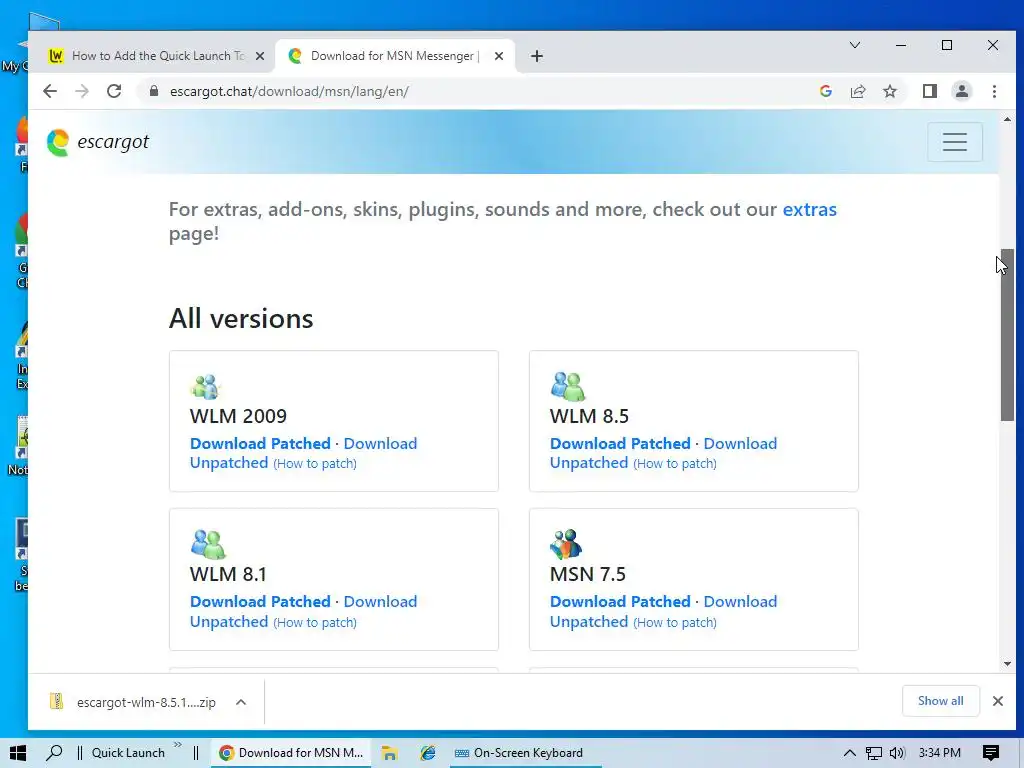Viewport: 1024px width, 768px height.
Task: Open How to patch for WLM 8.1
Action: pos(315,622)
